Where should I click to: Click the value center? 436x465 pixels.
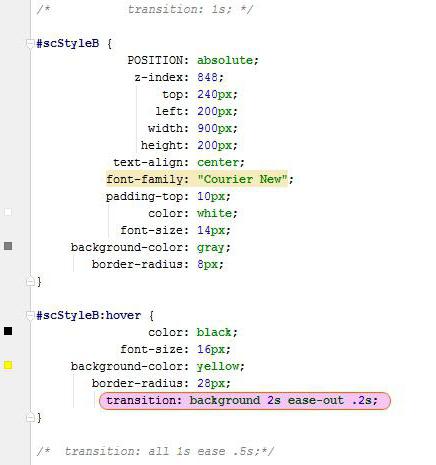218,163
